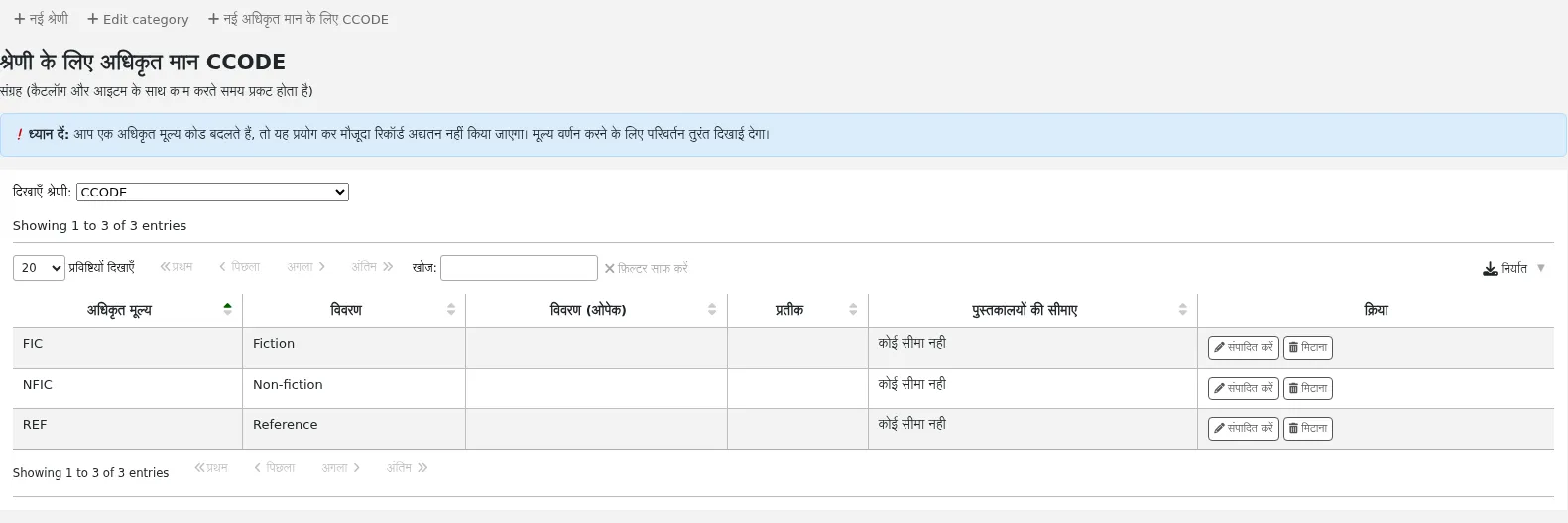Add new authorized value for CCODE
Image resolution: width=1568 pixels, height=523 pixels.
tap(299, 19)
